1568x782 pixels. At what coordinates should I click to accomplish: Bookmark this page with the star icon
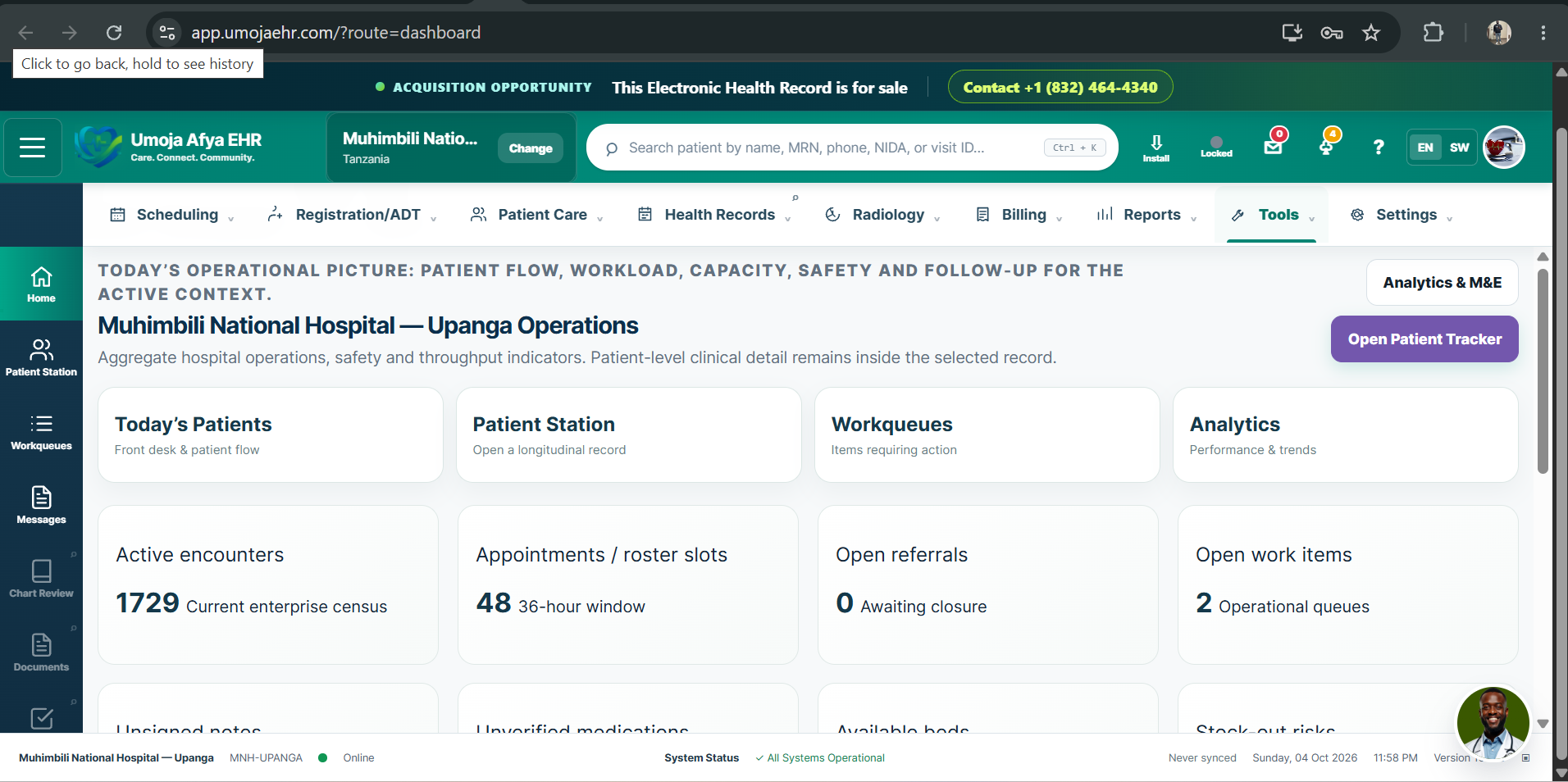click(x=1371, y=33)
